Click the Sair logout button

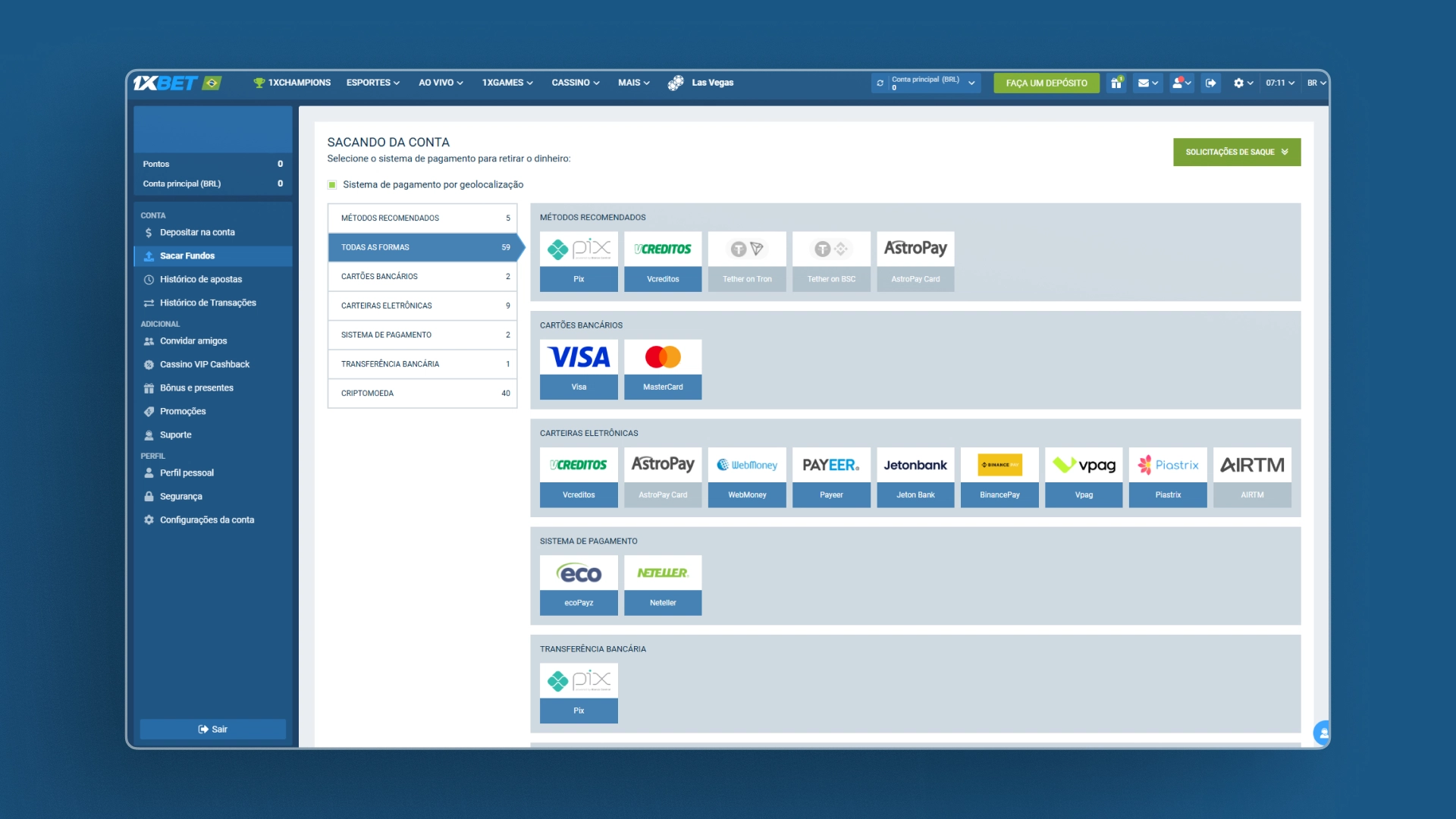coord(213,729)
